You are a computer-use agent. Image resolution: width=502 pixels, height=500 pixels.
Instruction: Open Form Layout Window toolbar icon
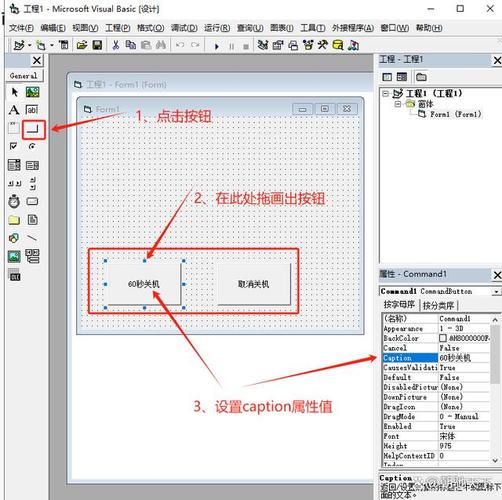pyautogui.click(x=293, y=45)
